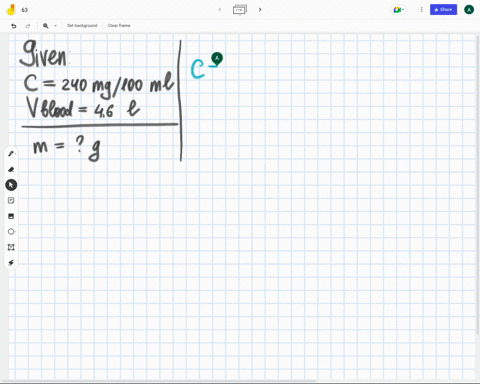The width and height of the screenshot is (480, 384).
Task: Select the Pen tool
Action: [x=11, y=154]
